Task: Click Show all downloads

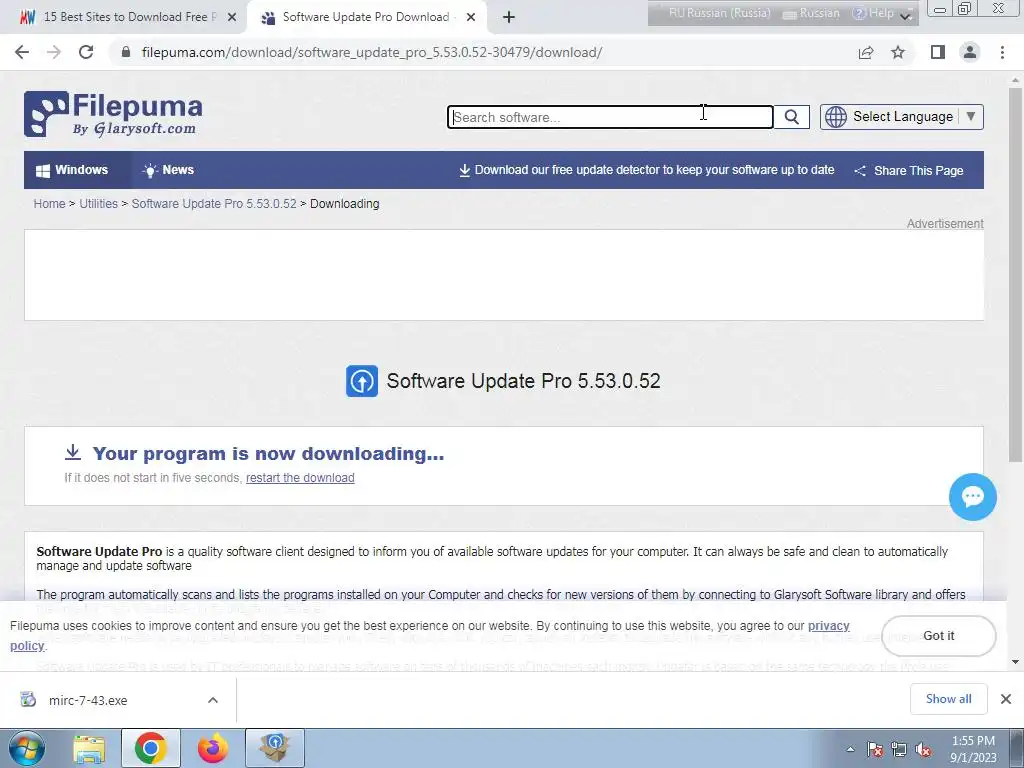Action: (x=948, y=699)
